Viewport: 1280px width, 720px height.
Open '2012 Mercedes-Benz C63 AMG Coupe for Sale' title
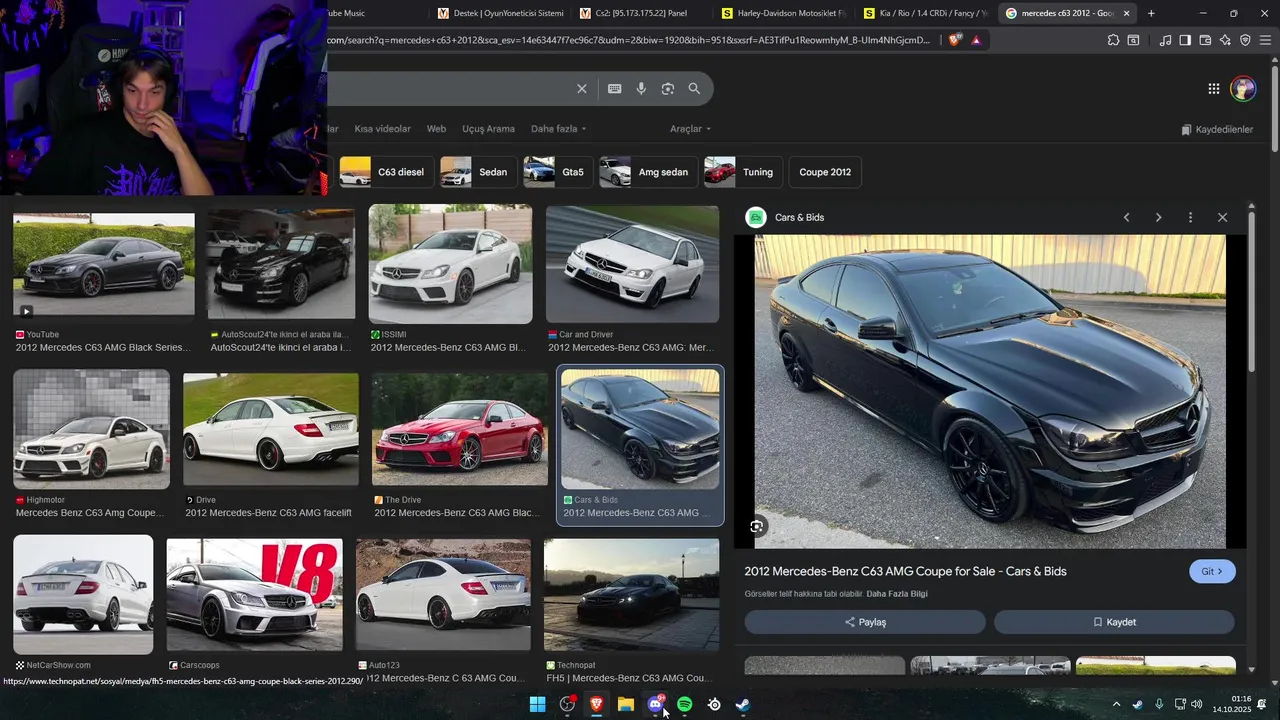click(x=905, y=571)
